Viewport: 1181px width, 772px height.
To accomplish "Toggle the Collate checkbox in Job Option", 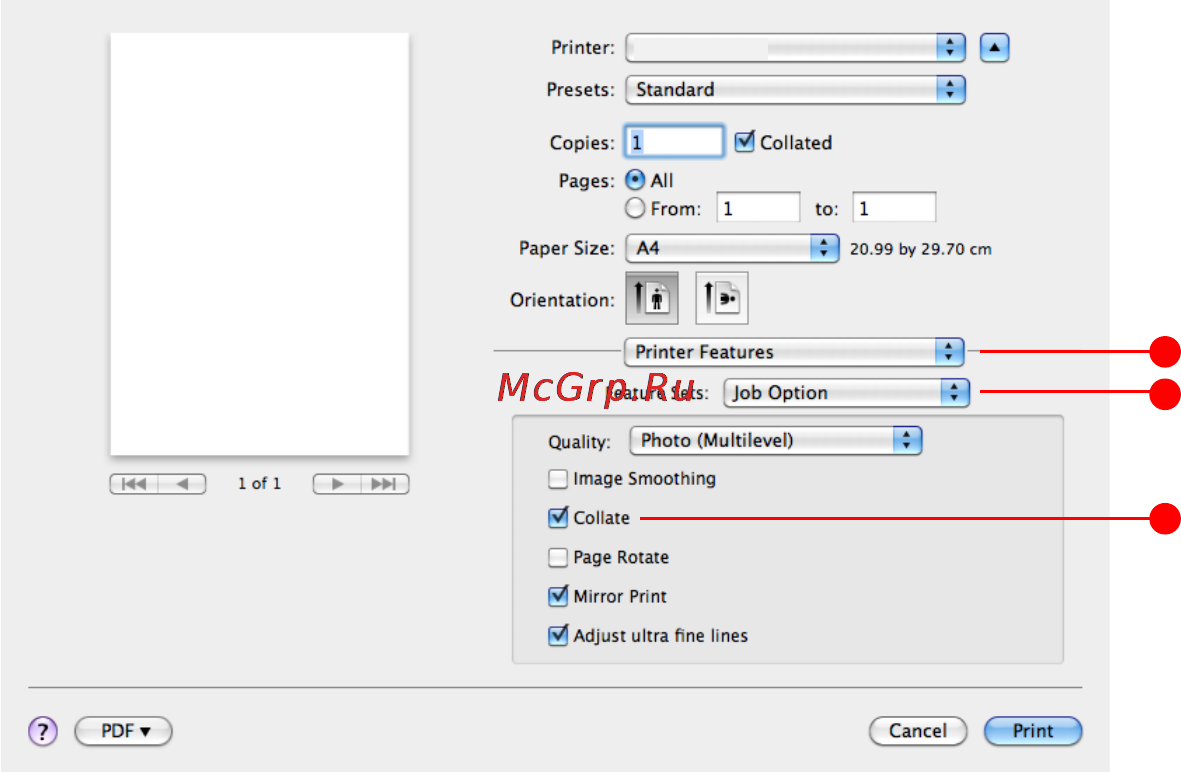I will click(558, 517).
